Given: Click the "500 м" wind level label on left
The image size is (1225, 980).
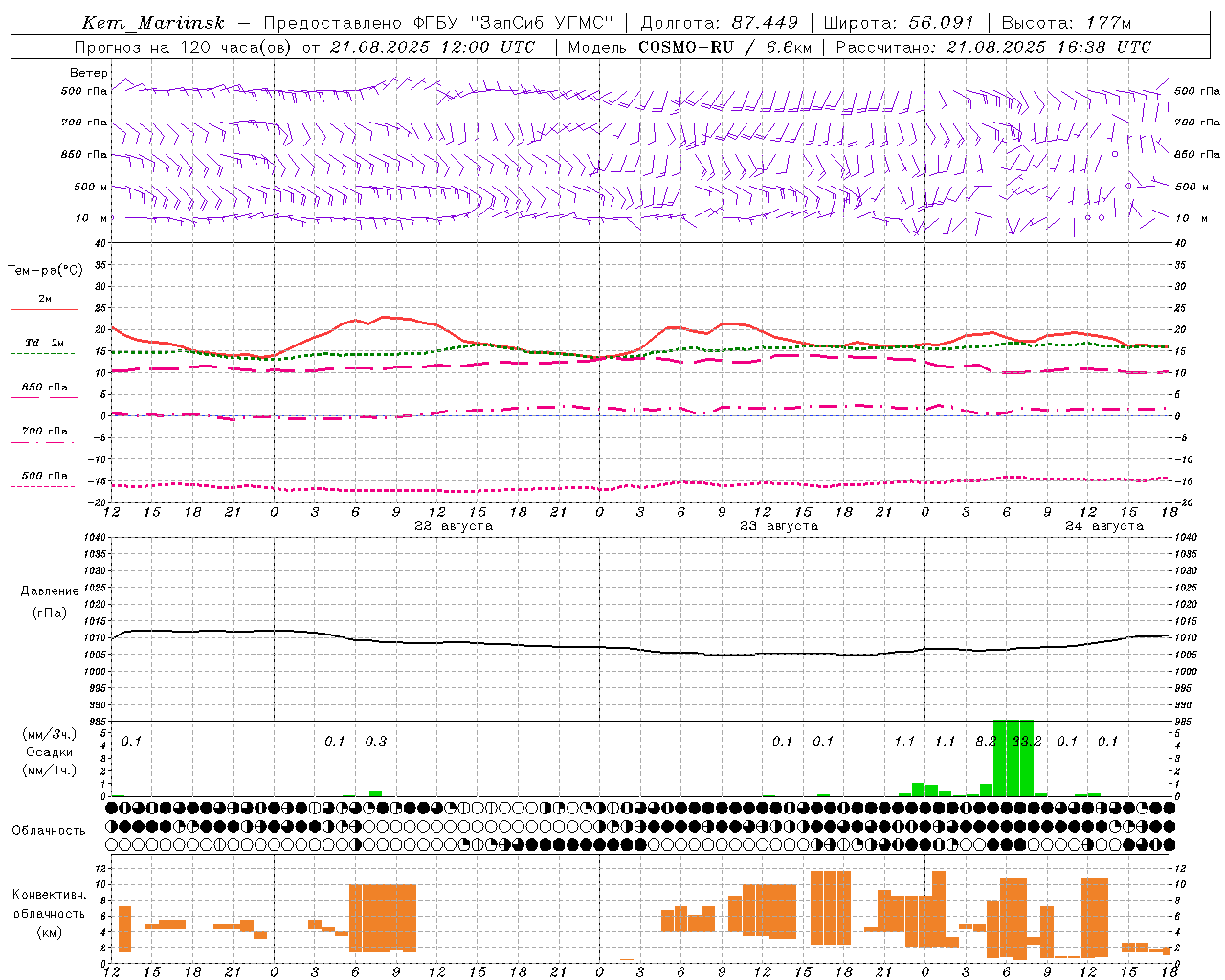Looking at the screenshot, I should click(x=91, y=188).
